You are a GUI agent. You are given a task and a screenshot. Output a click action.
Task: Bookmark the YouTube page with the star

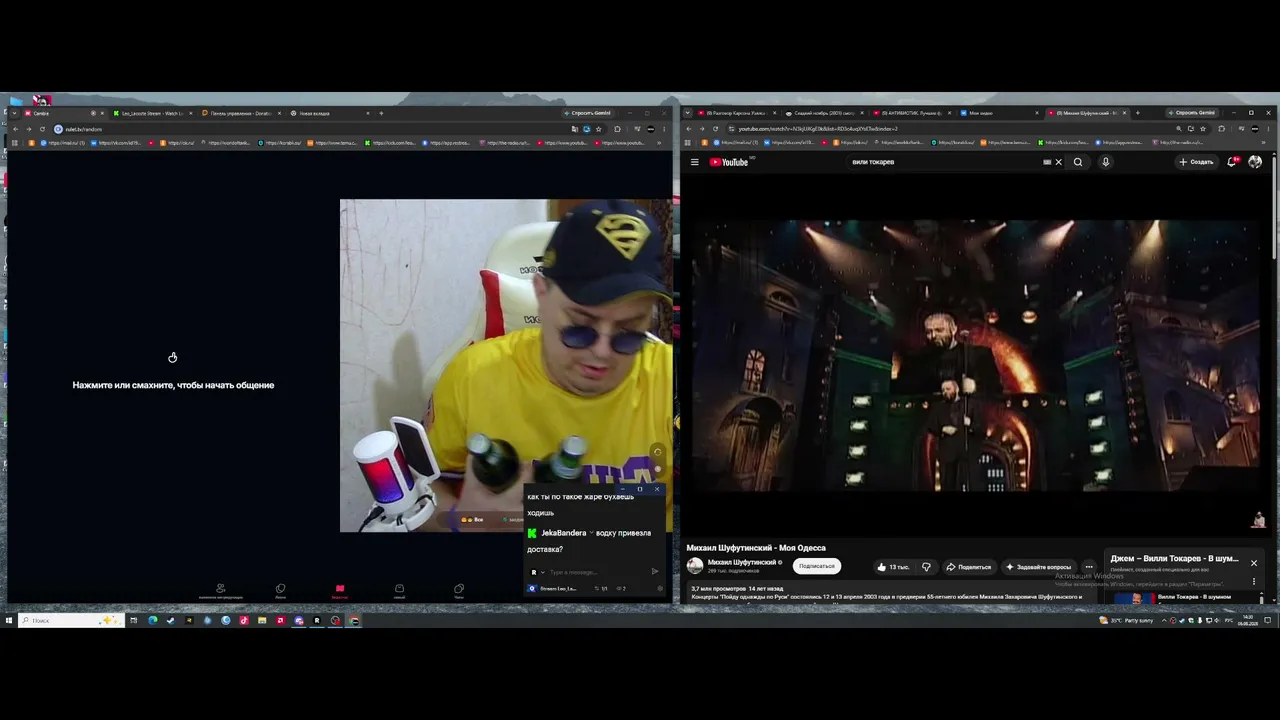[1203, 129]
